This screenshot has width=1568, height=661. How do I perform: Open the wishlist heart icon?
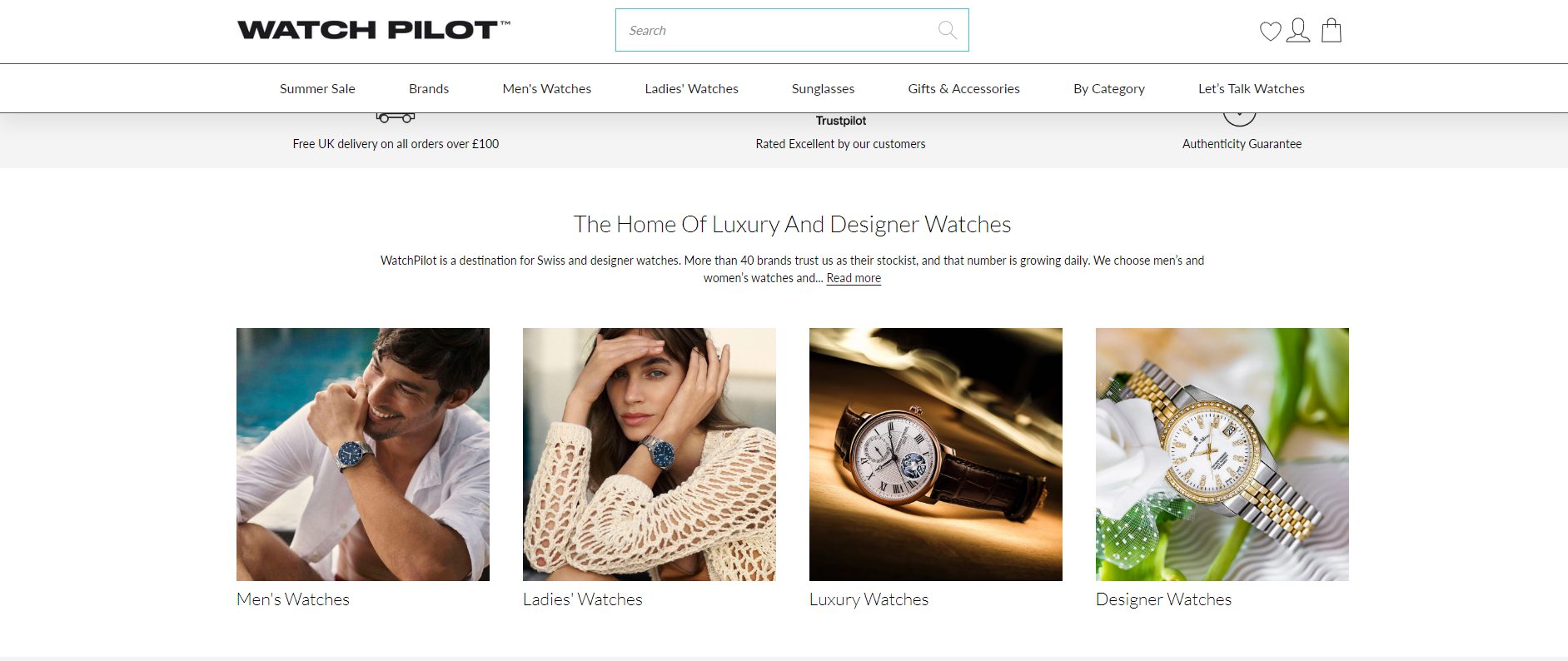1270,32
